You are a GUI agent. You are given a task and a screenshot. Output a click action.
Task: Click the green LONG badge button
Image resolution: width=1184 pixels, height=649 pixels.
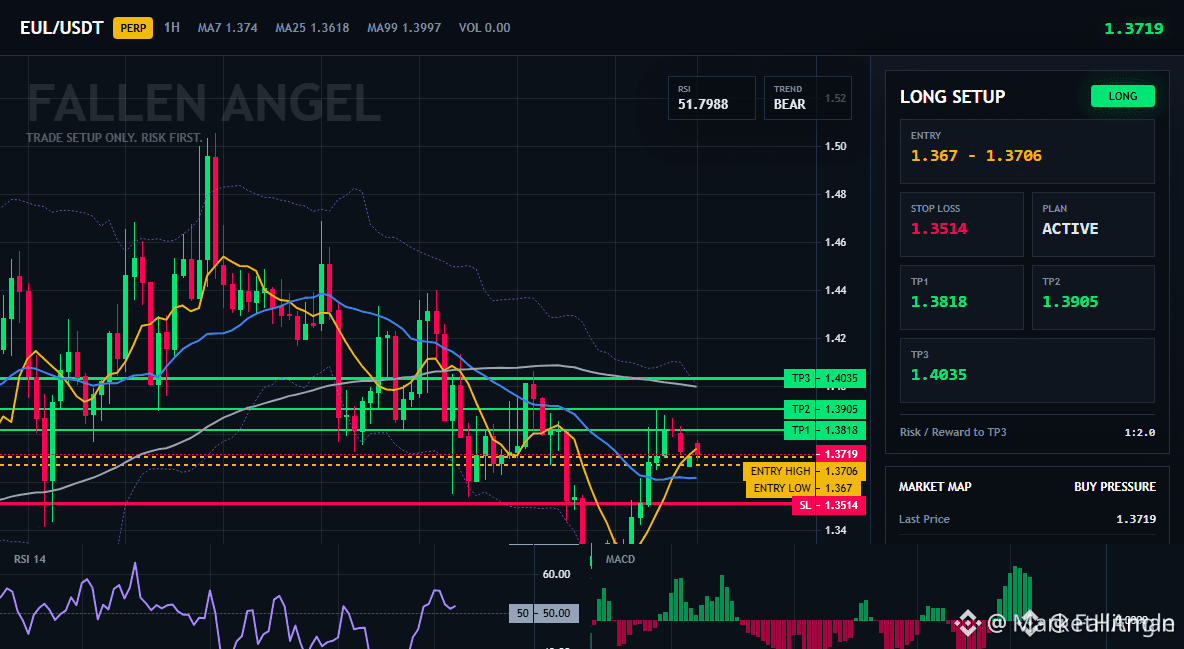click(1122, 96)
